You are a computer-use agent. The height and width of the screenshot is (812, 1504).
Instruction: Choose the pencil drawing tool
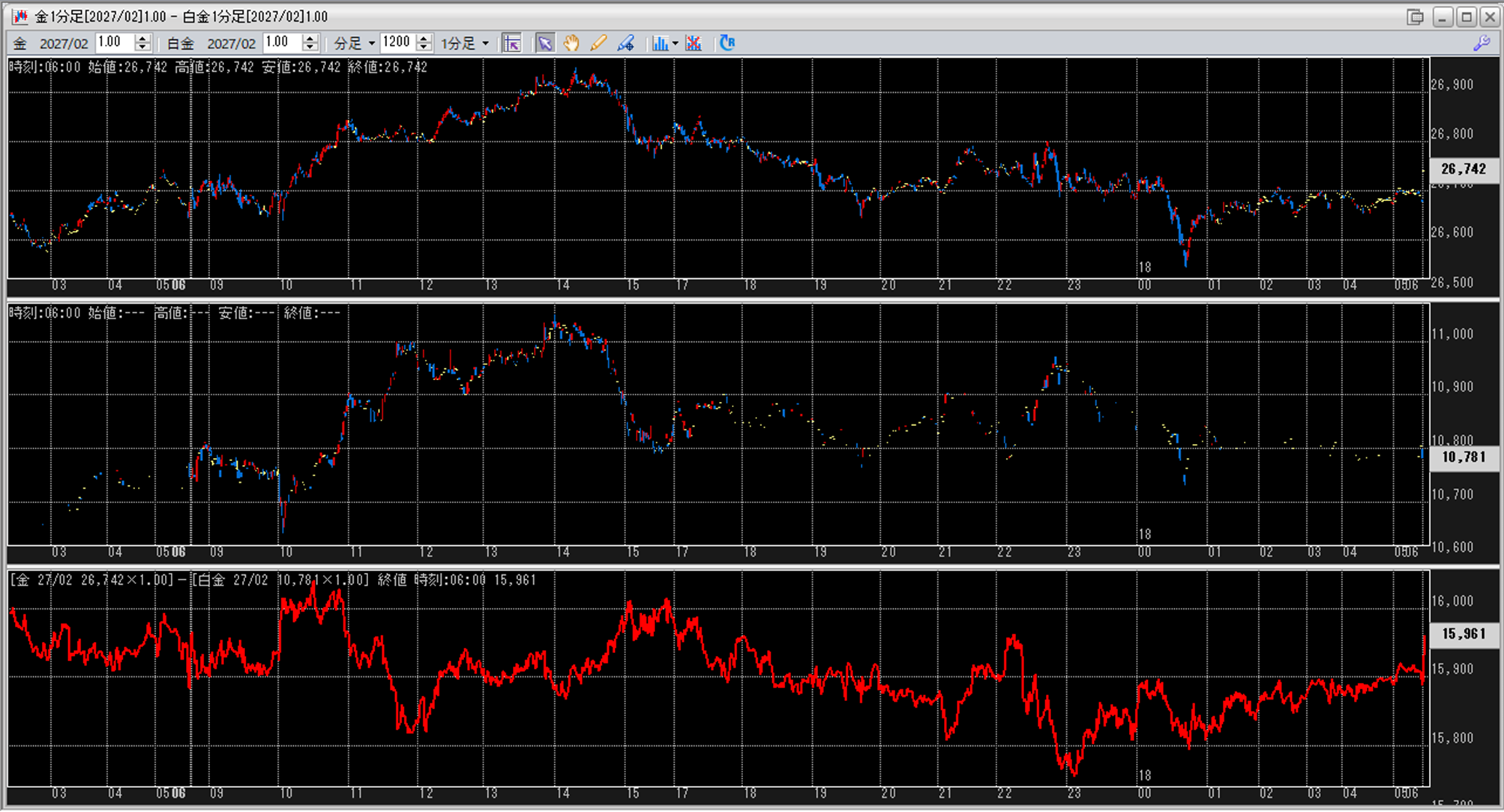(598, 43)
